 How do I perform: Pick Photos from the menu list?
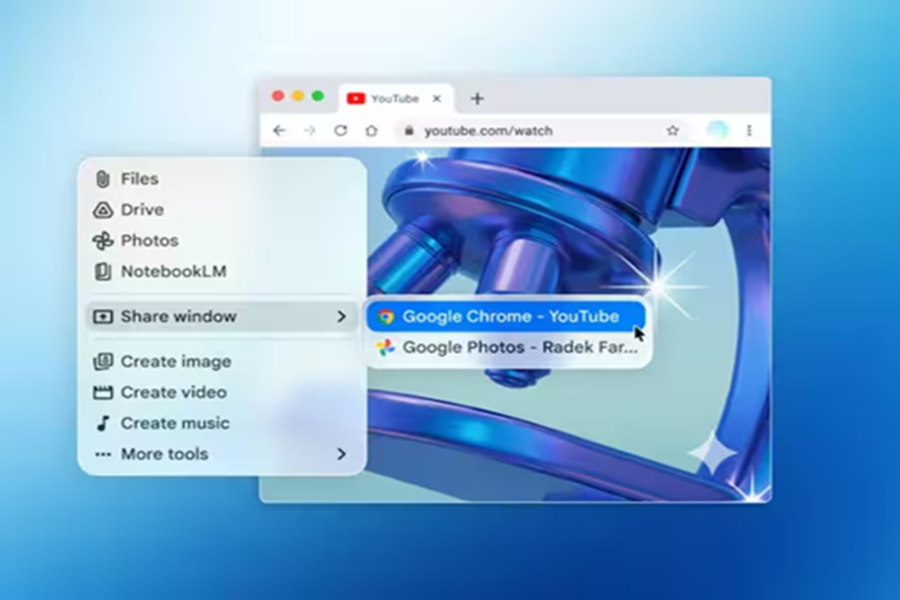[149, 241]
